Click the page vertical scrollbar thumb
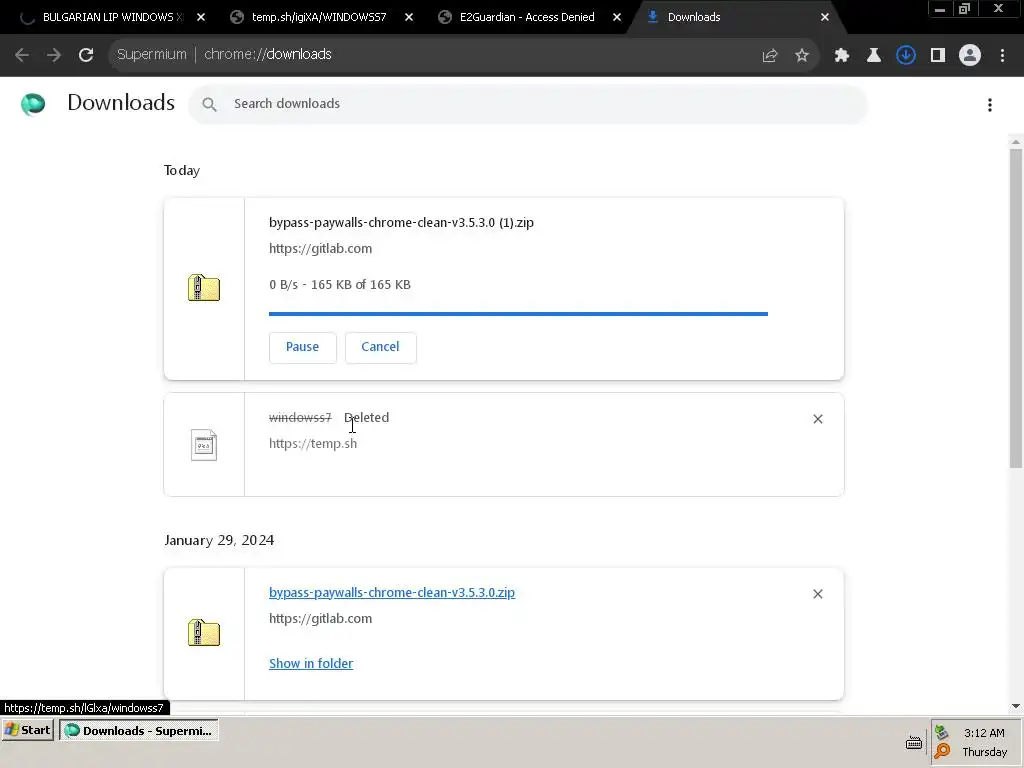Screen dimensions: 1024x768 1016,308
